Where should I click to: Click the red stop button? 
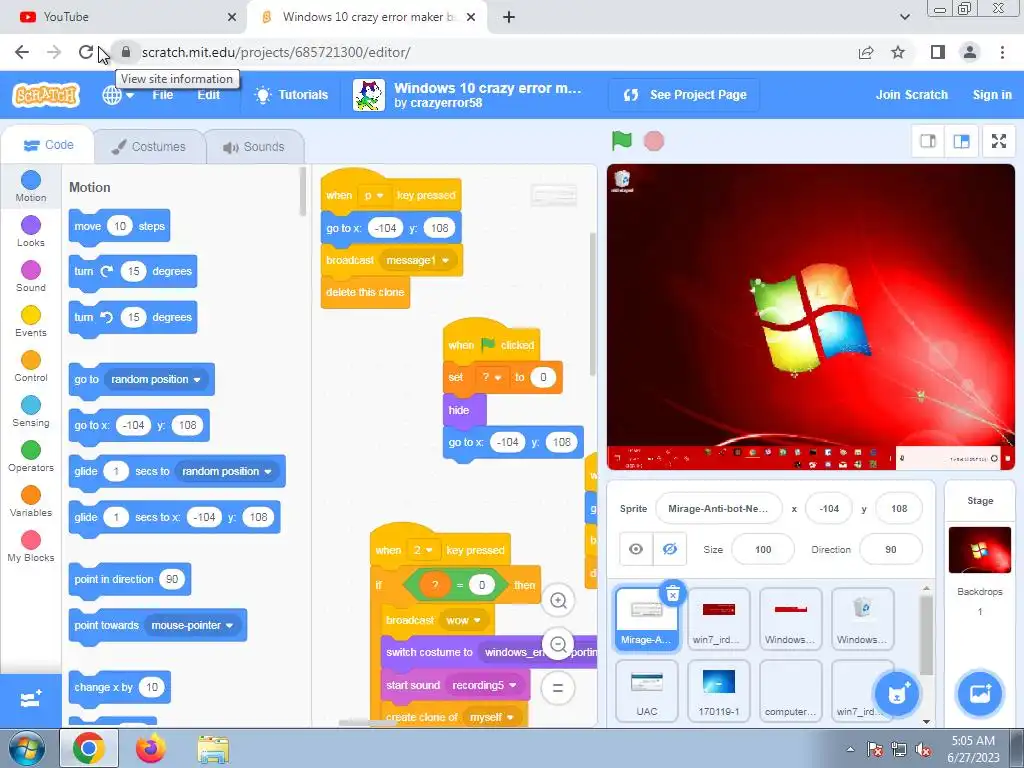(654, 141)
